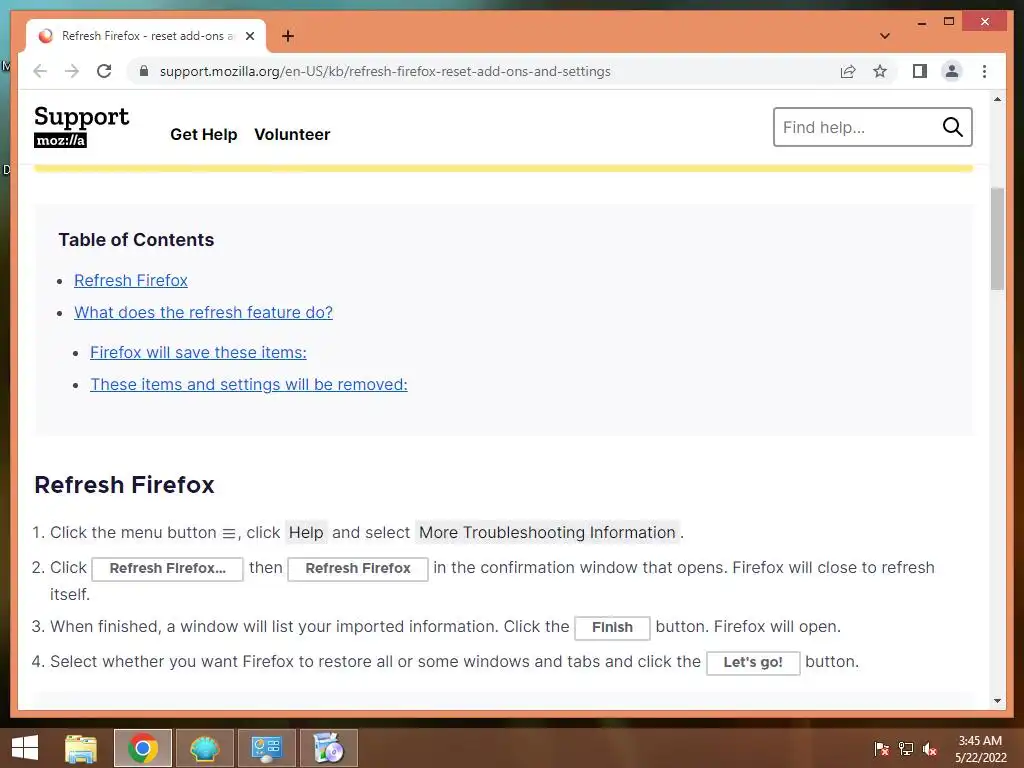This screenshot has width=1024, height=768.
Task: Click the muted volume tray icon
Action: click(x=930, y=749)
